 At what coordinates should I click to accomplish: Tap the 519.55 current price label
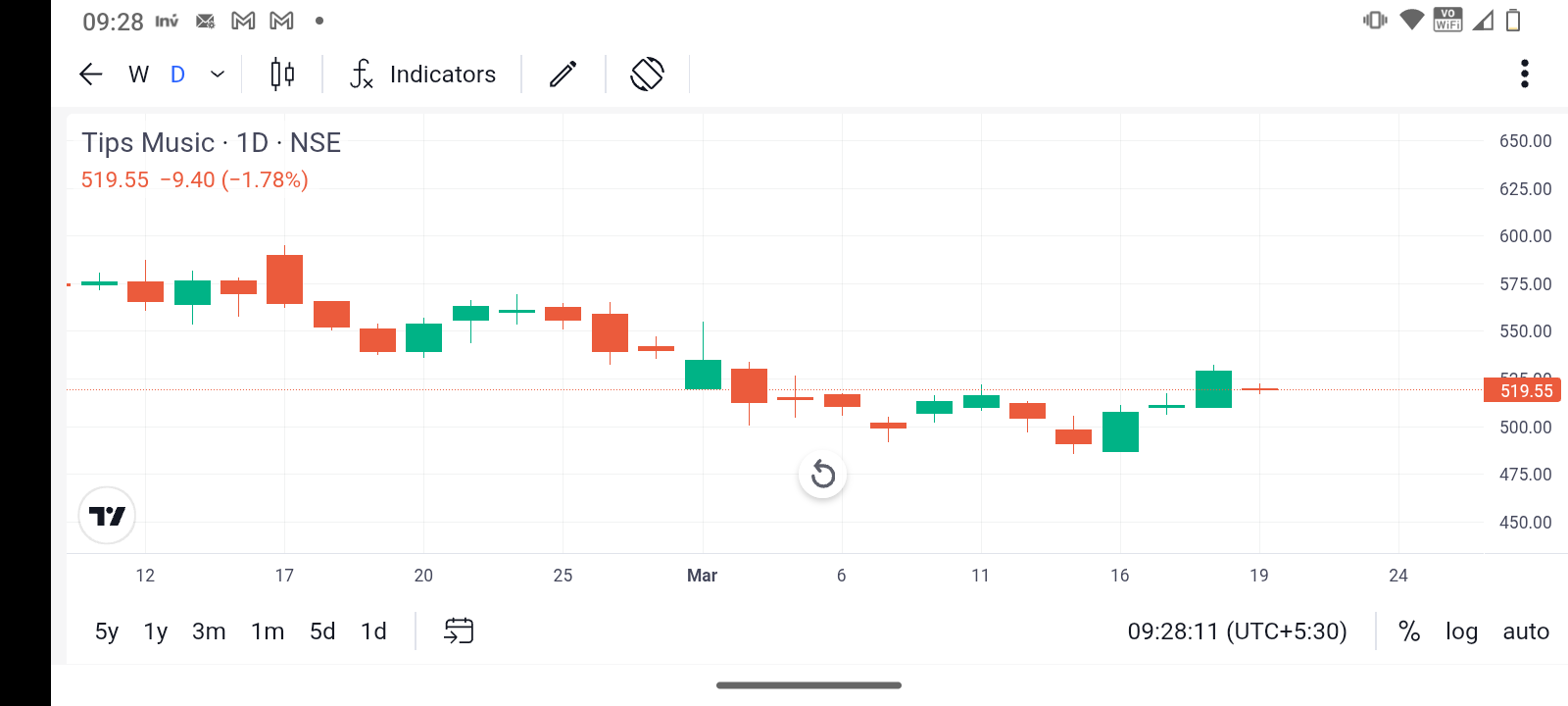[x=1526, y=390]
